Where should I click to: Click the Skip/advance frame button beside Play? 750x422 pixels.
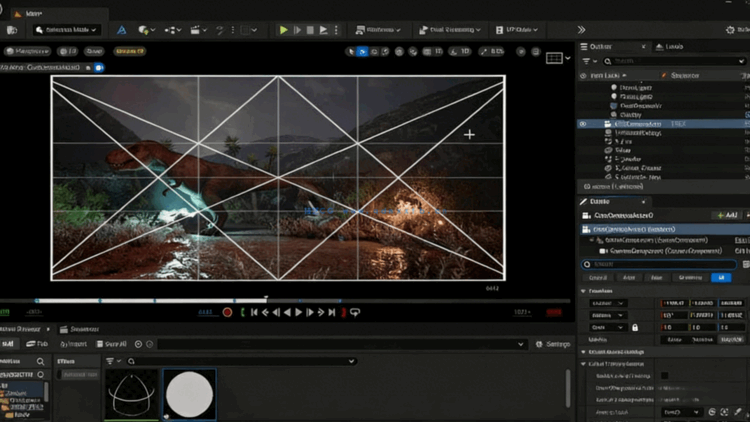(x=297, y=30)
